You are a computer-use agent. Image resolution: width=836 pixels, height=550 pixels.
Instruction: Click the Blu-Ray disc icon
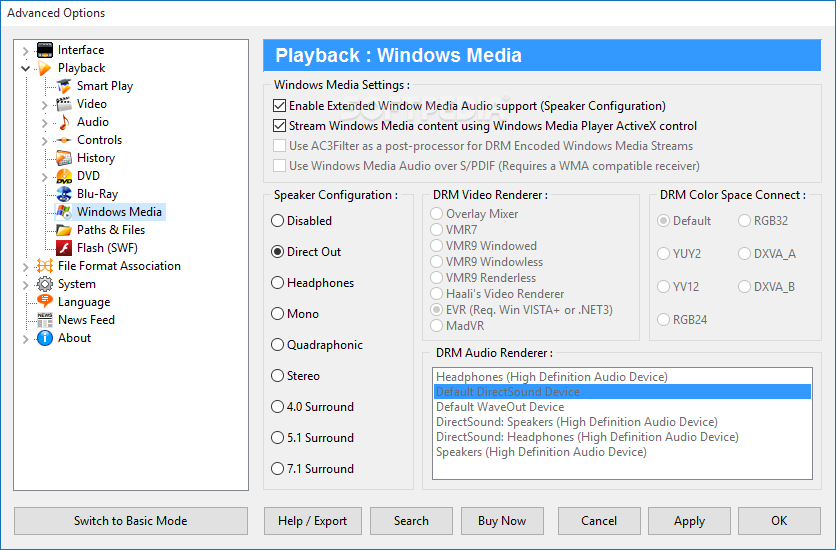[x=64, y=194]
